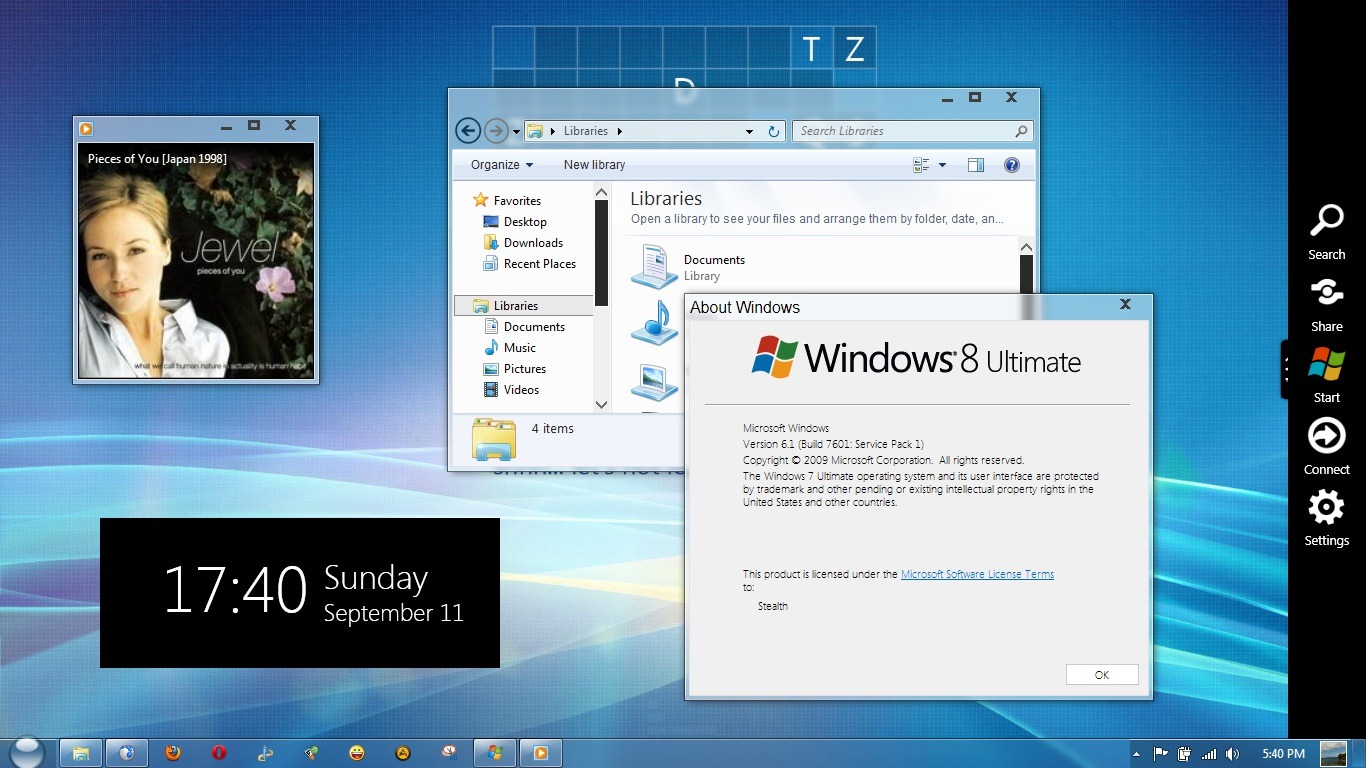This screenshot has width=1366, height=768.
Task: Open the AIMP taskbar icon
Action: pos(403,753)
